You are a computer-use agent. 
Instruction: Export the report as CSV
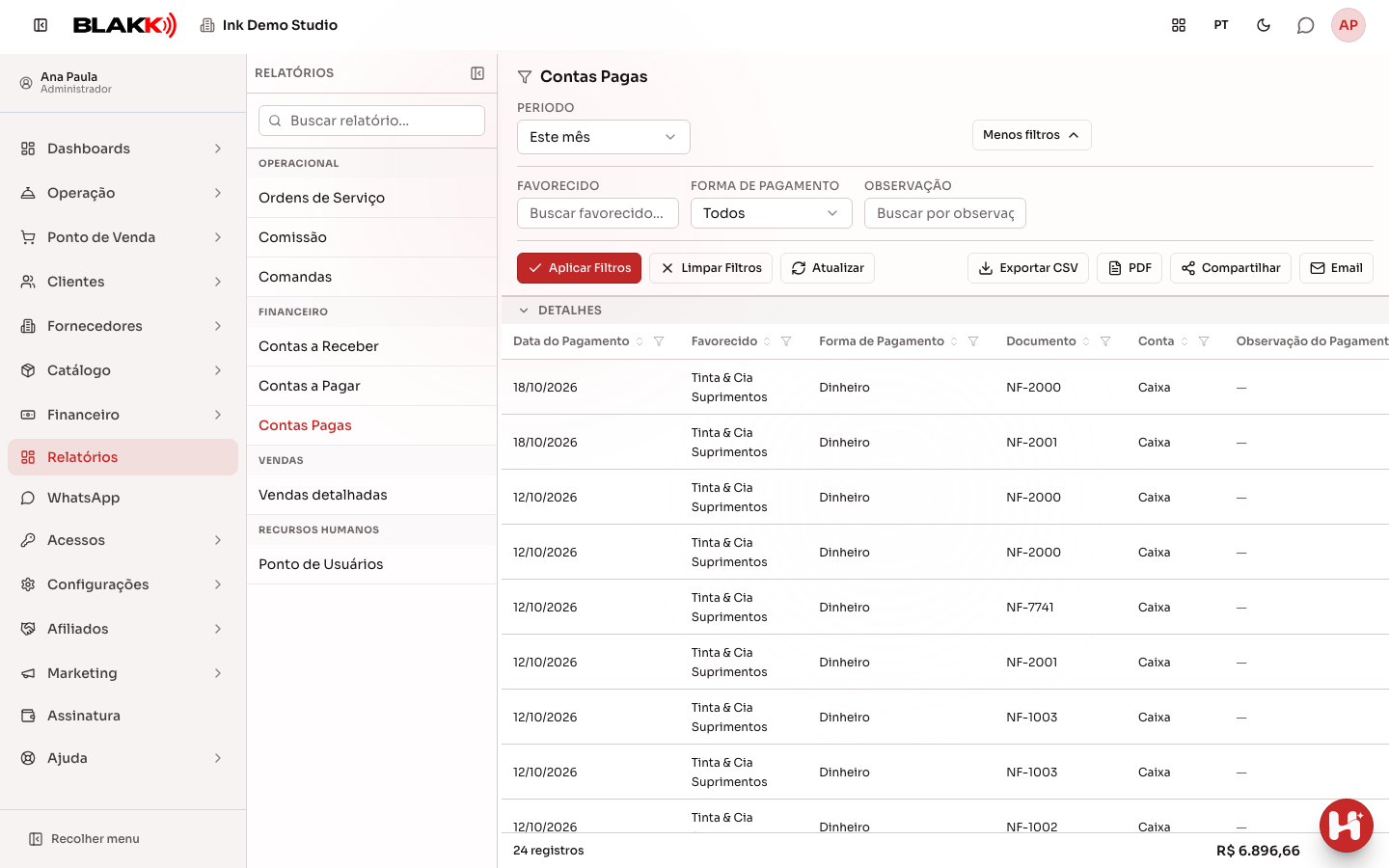click(x=1028, y=268)
